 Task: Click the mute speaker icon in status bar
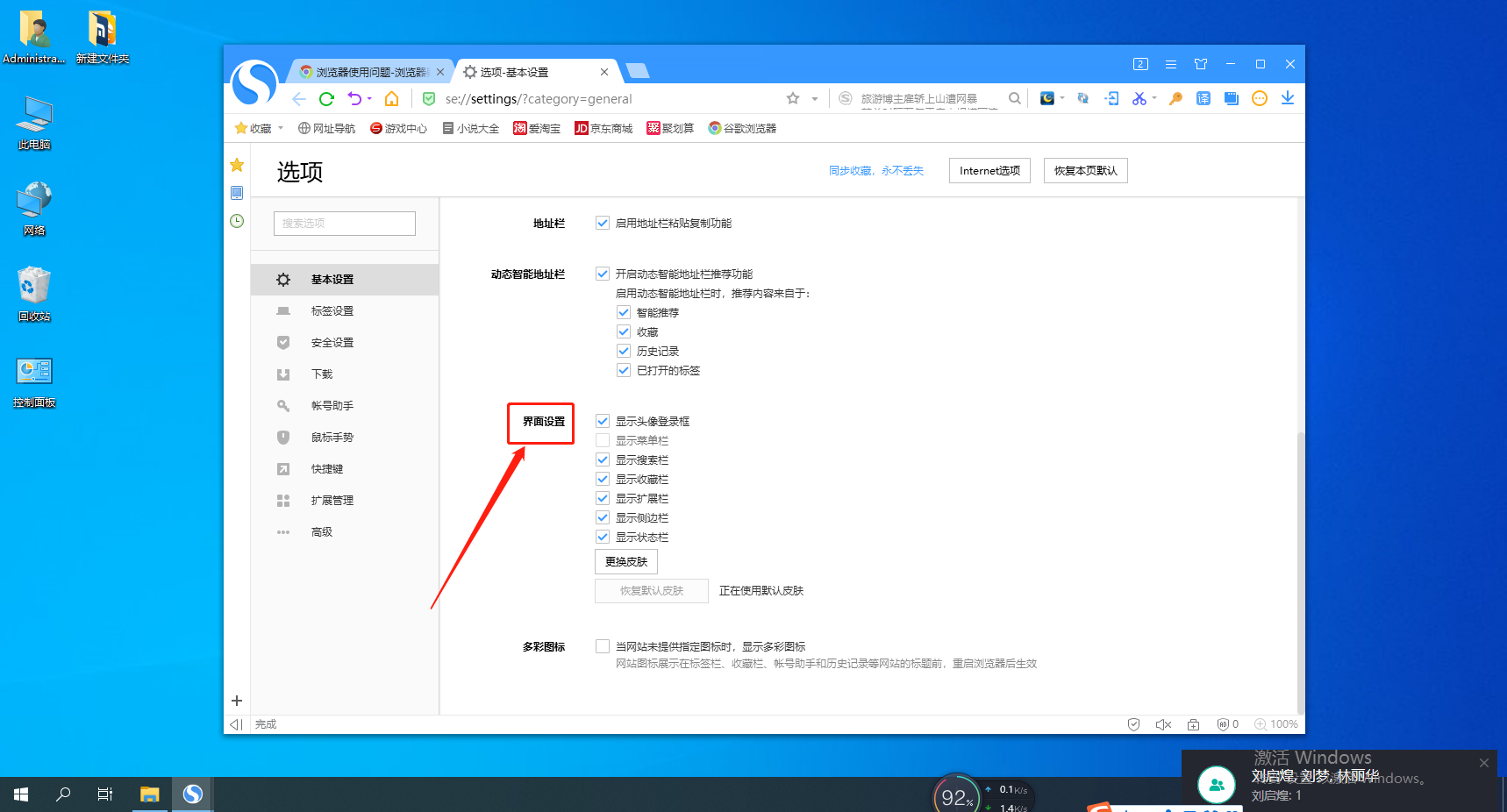(1163, 724)
